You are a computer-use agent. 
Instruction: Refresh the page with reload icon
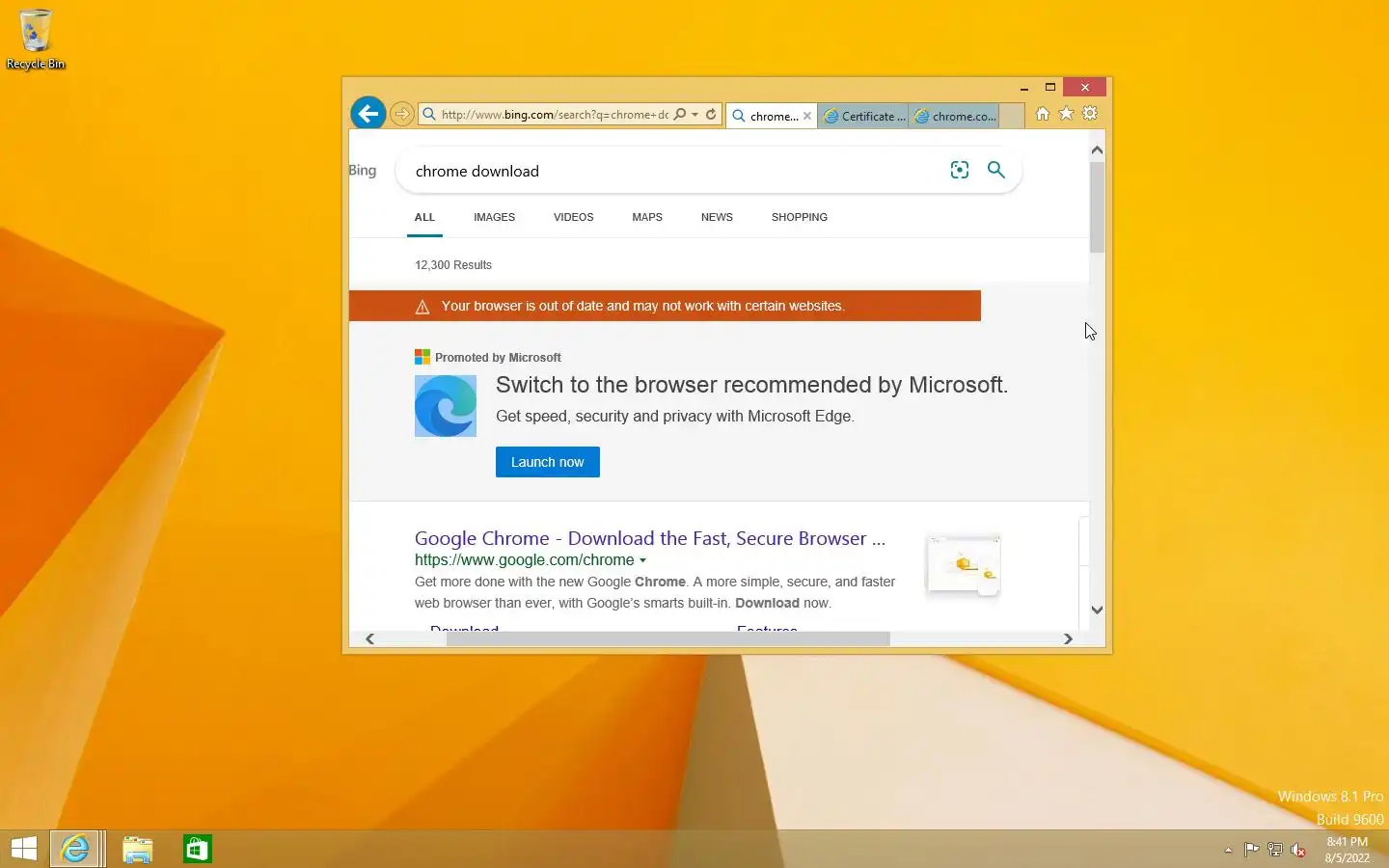(711, 114)
